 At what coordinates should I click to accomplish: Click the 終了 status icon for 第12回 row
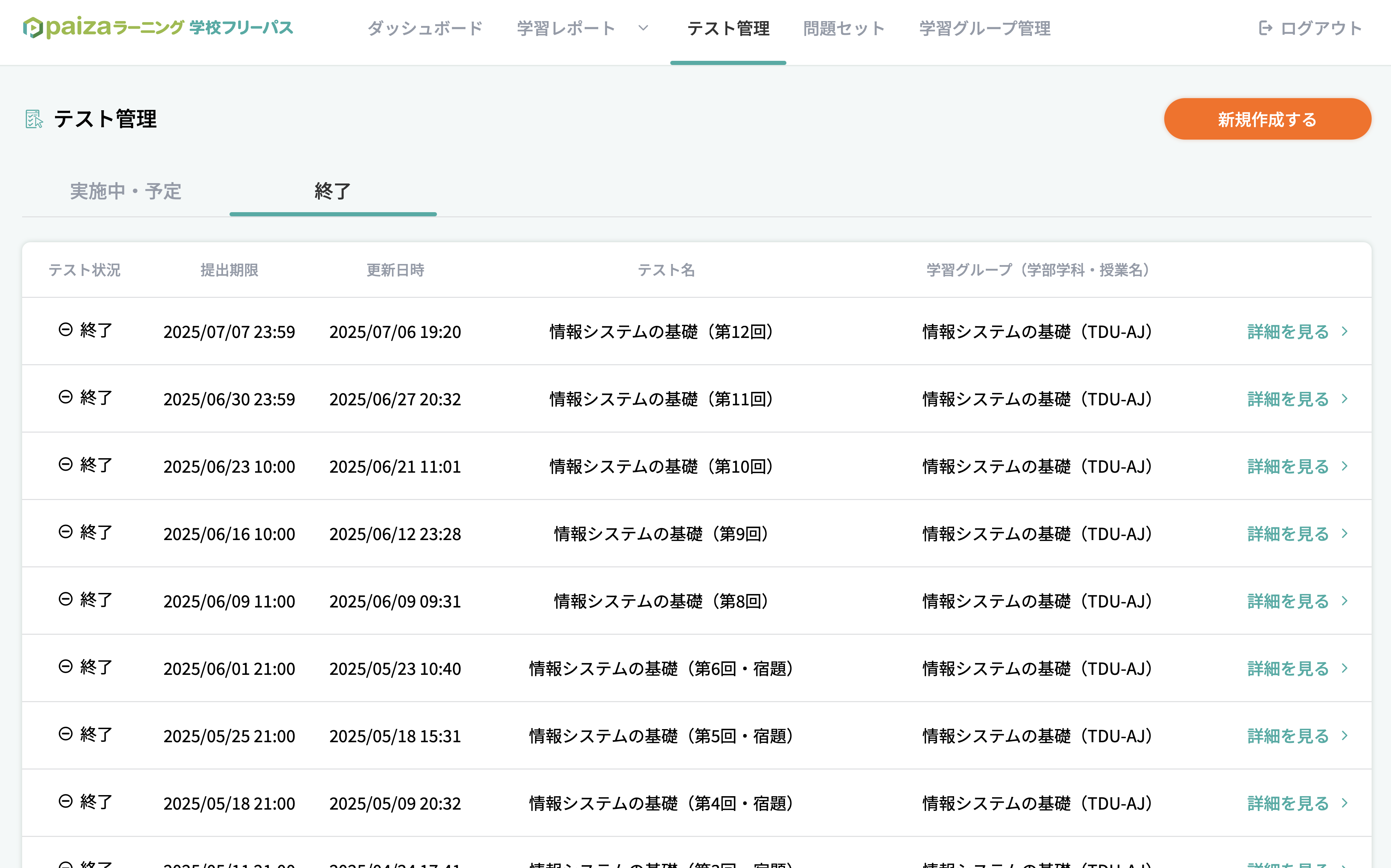point(65,330)
